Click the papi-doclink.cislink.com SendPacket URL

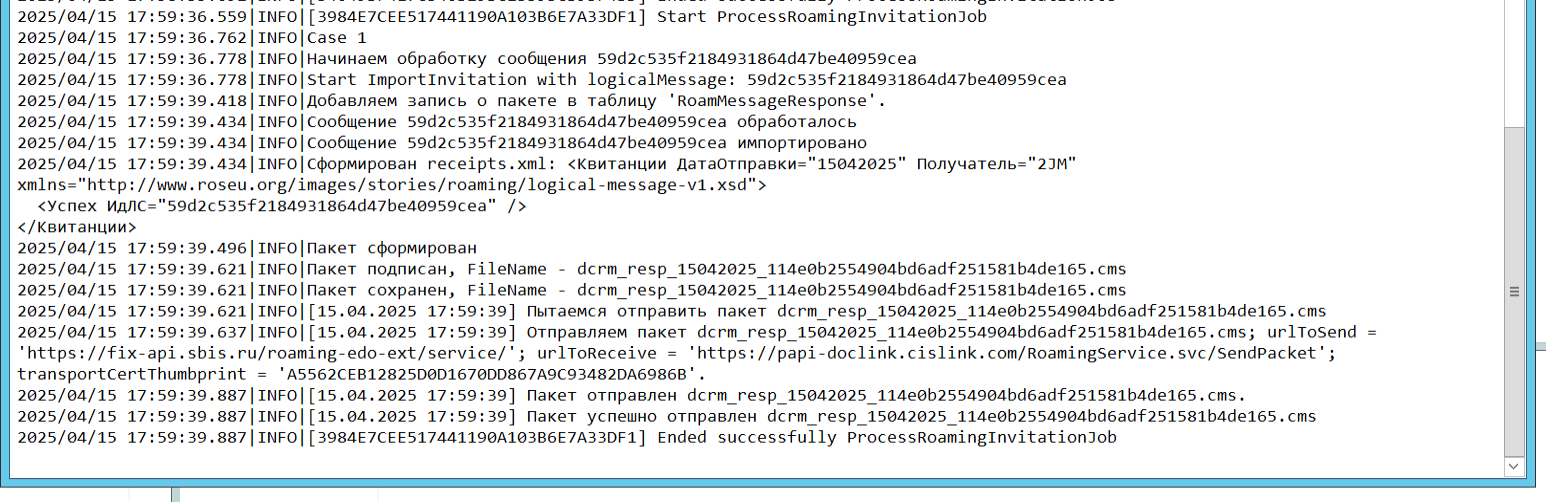click(1010, 353)
